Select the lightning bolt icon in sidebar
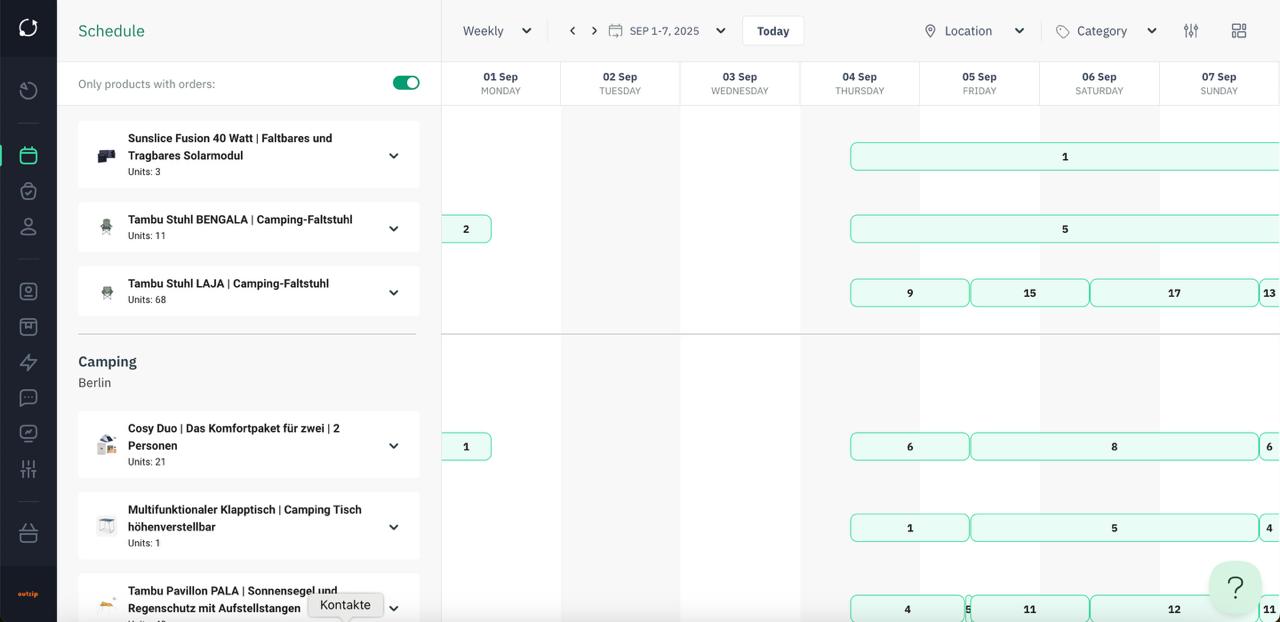 28,361
